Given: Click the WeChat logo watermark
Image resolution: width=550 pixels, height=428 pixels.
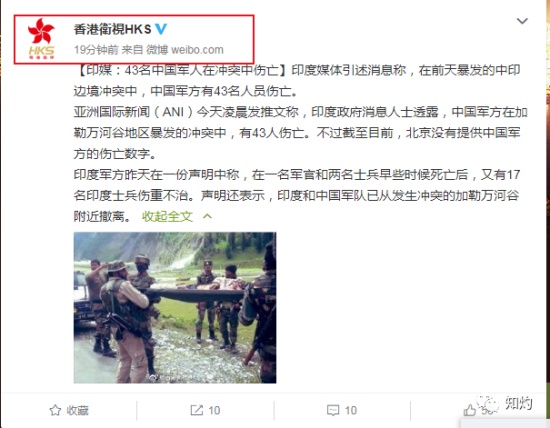Looking at the screenshot, I should click(487, 403).
